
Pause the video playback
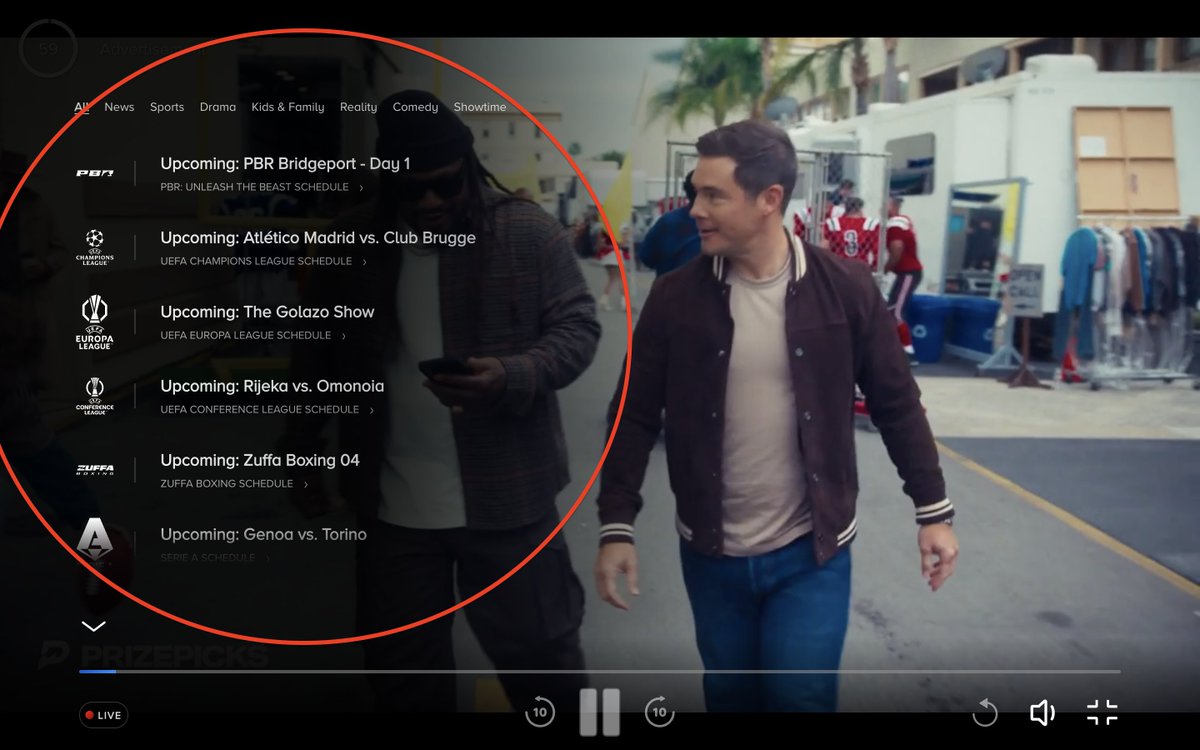click(x=600, y=712)
